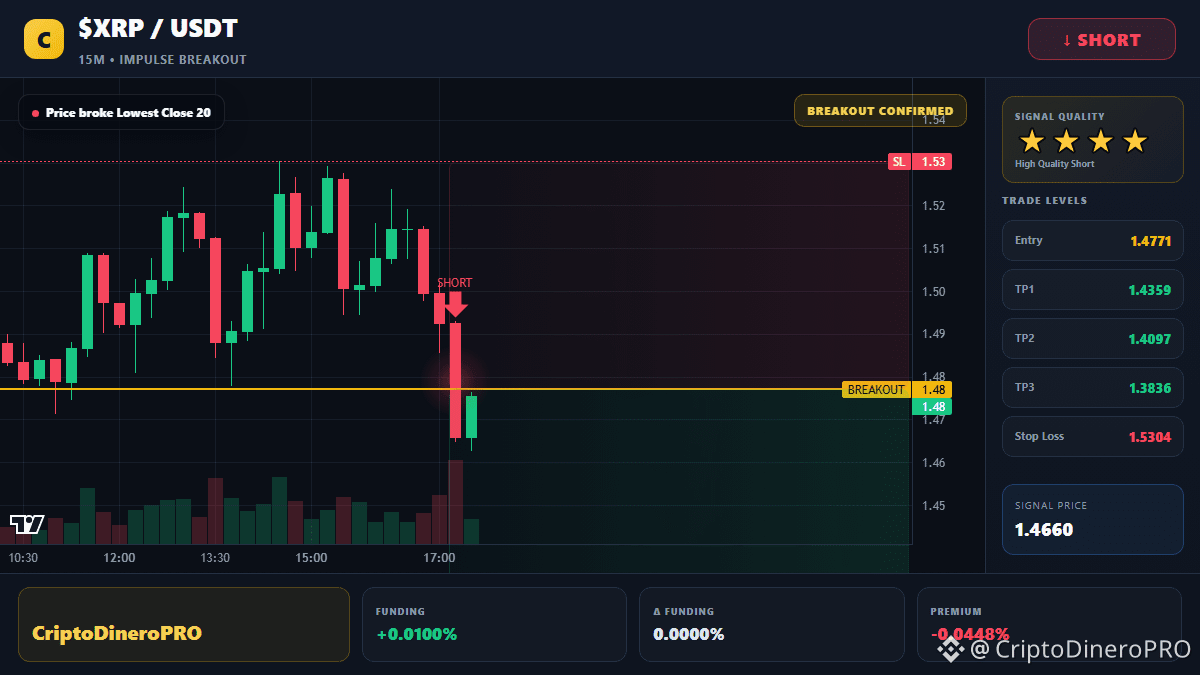Click the 15M Impulse Breakout subtitle
Viewport: 1200px width, 675px height.
[x=162, y=60]
